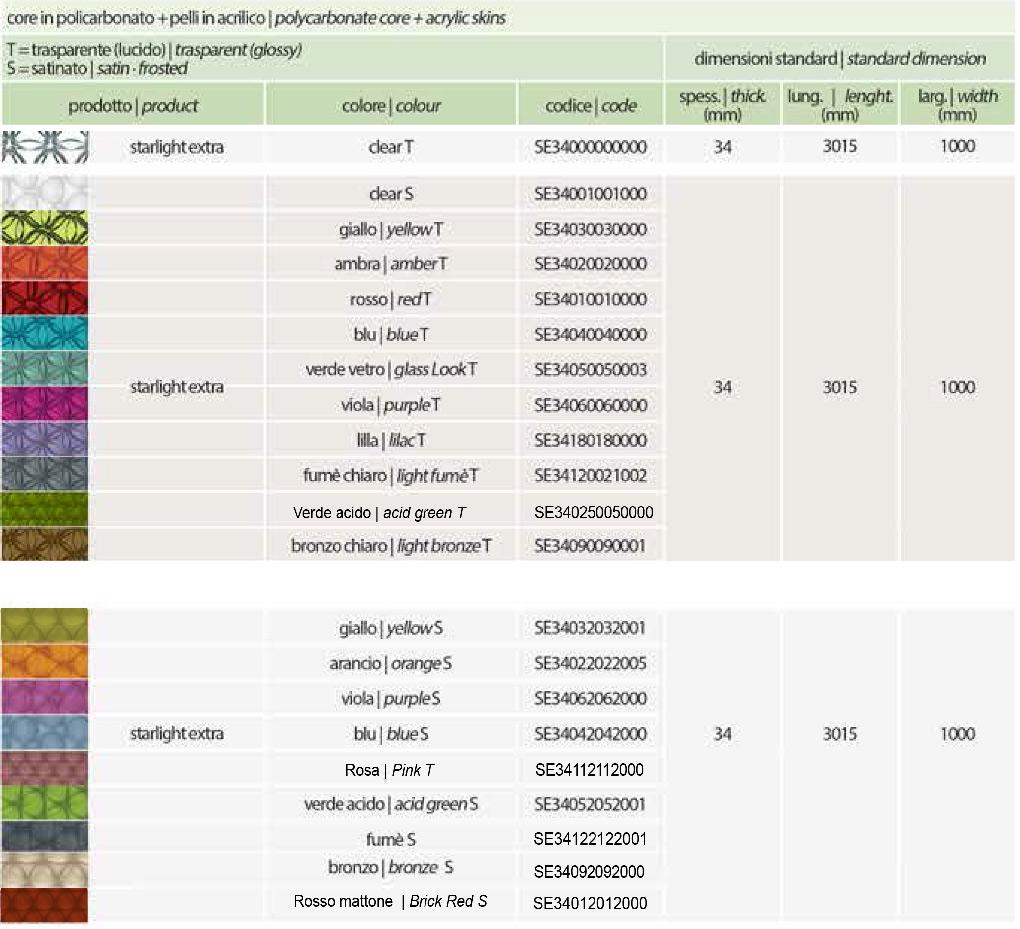Click the 'lung. | lenght' column header

tap(840, 105)
